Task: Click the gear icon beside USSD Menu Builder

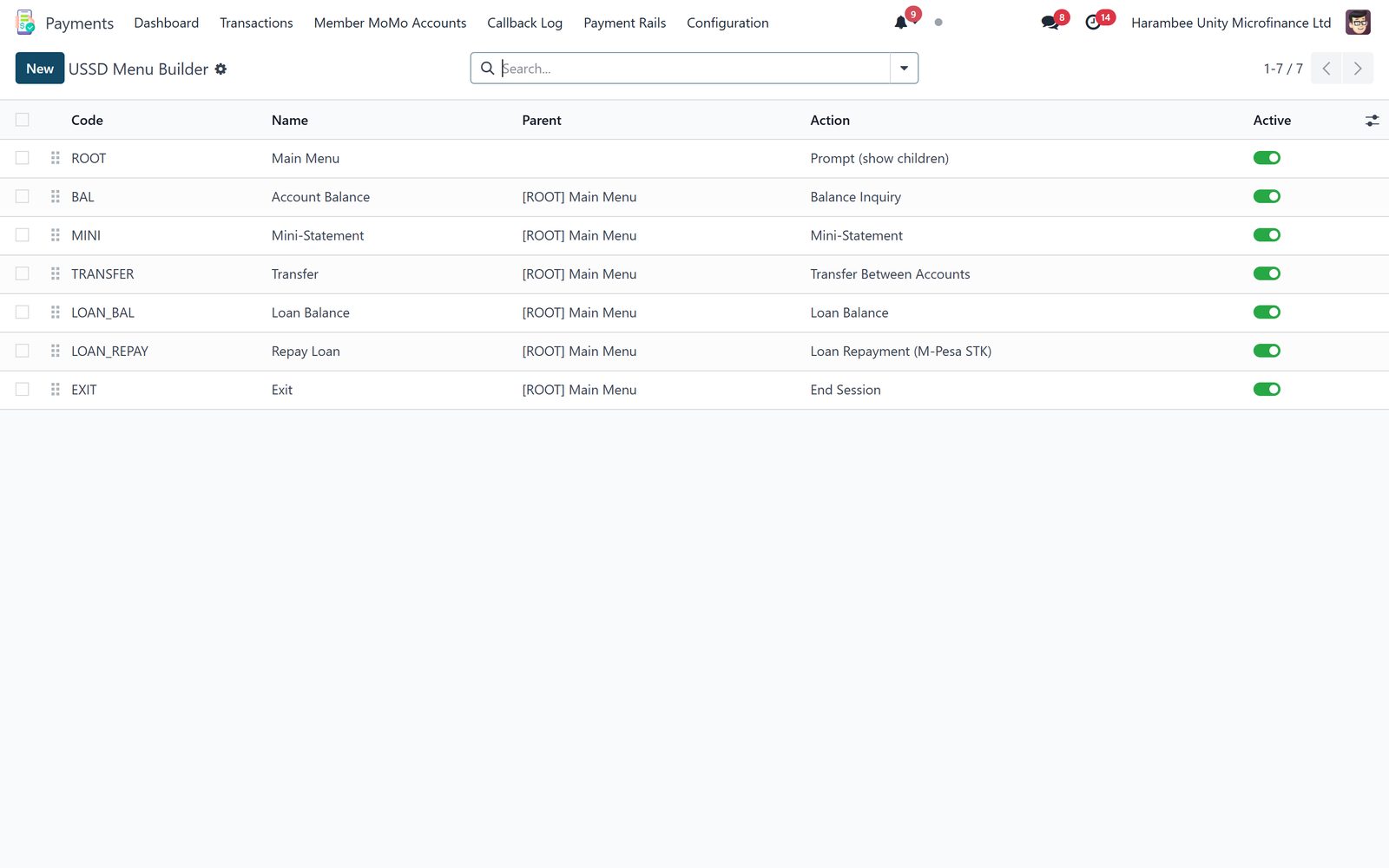Action: (221, 69)
